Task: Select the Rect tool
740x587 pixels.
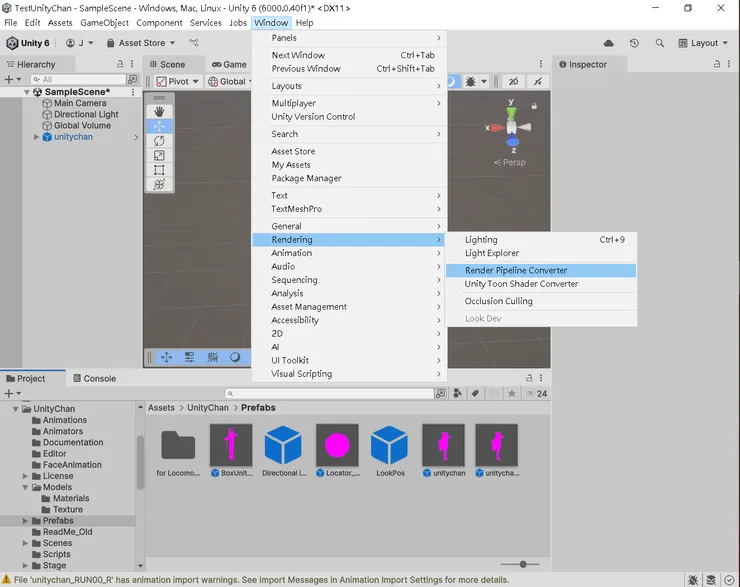Action: [x=159, y=170]
